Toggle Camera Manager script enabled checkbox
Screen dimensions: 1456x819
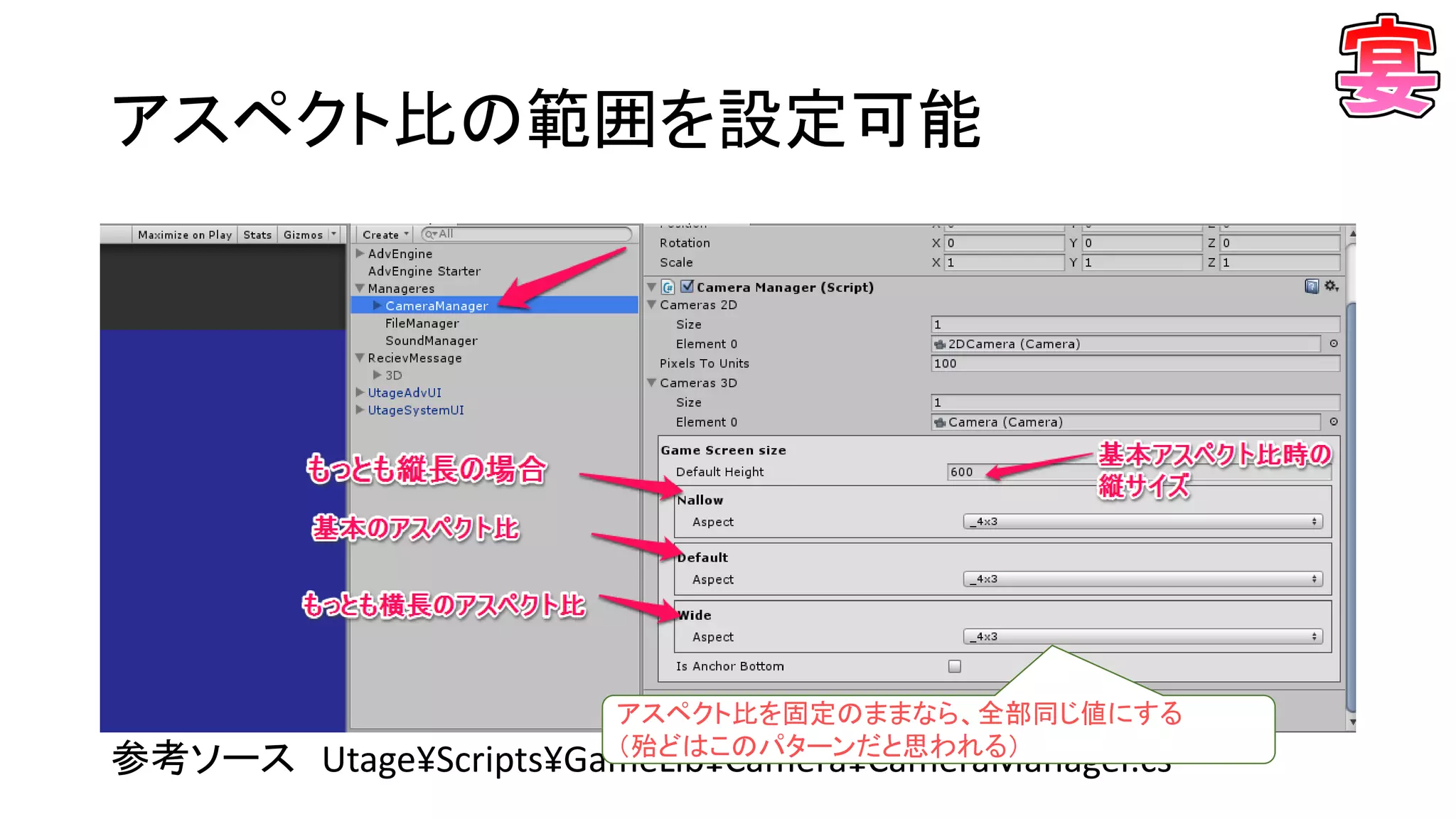coord(687,287)
